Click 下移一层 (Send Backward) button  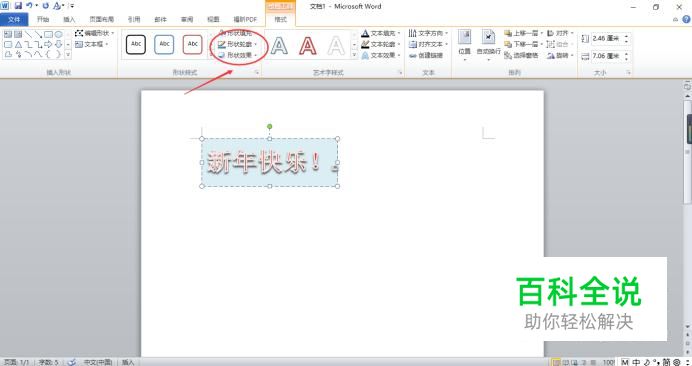[524, 44]
